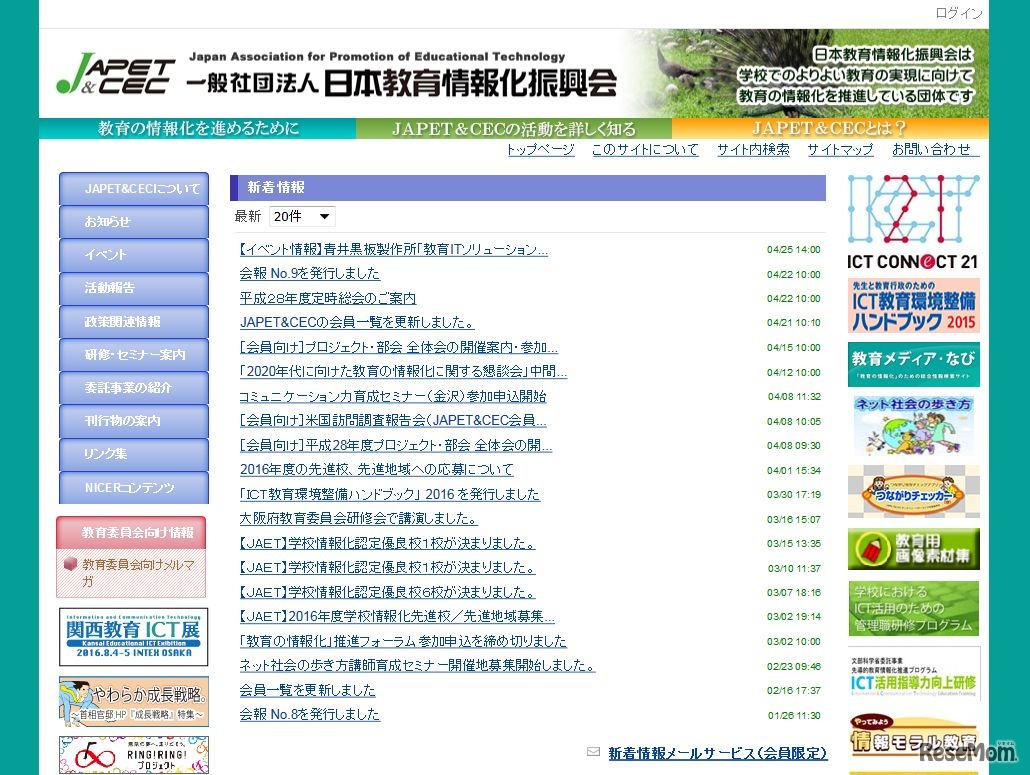Open 会報No.9を発行しました article
Screen dimensions: 1030x775
[308, 272]
